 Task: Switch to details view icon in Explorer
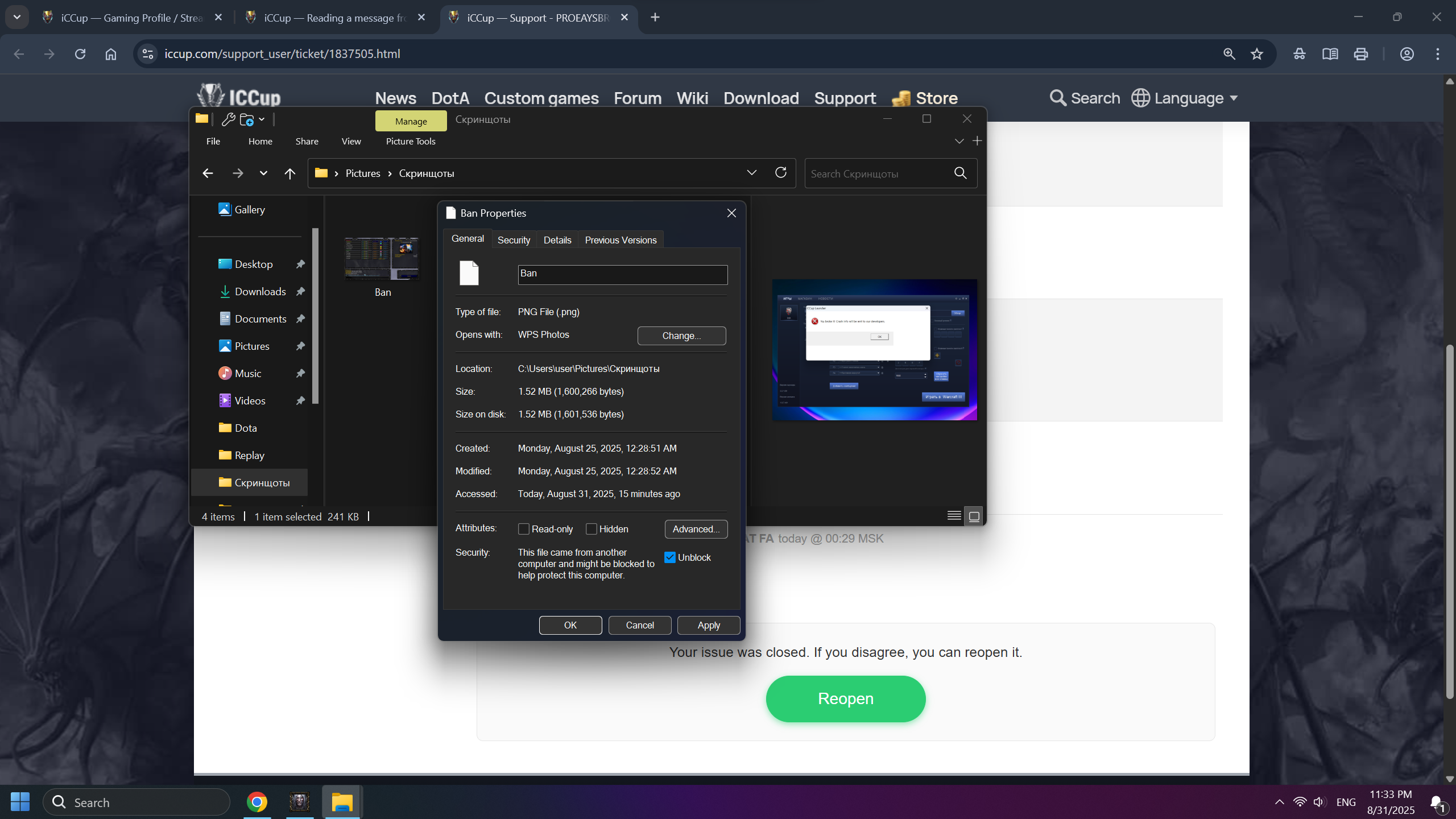[x=954, y=516]
